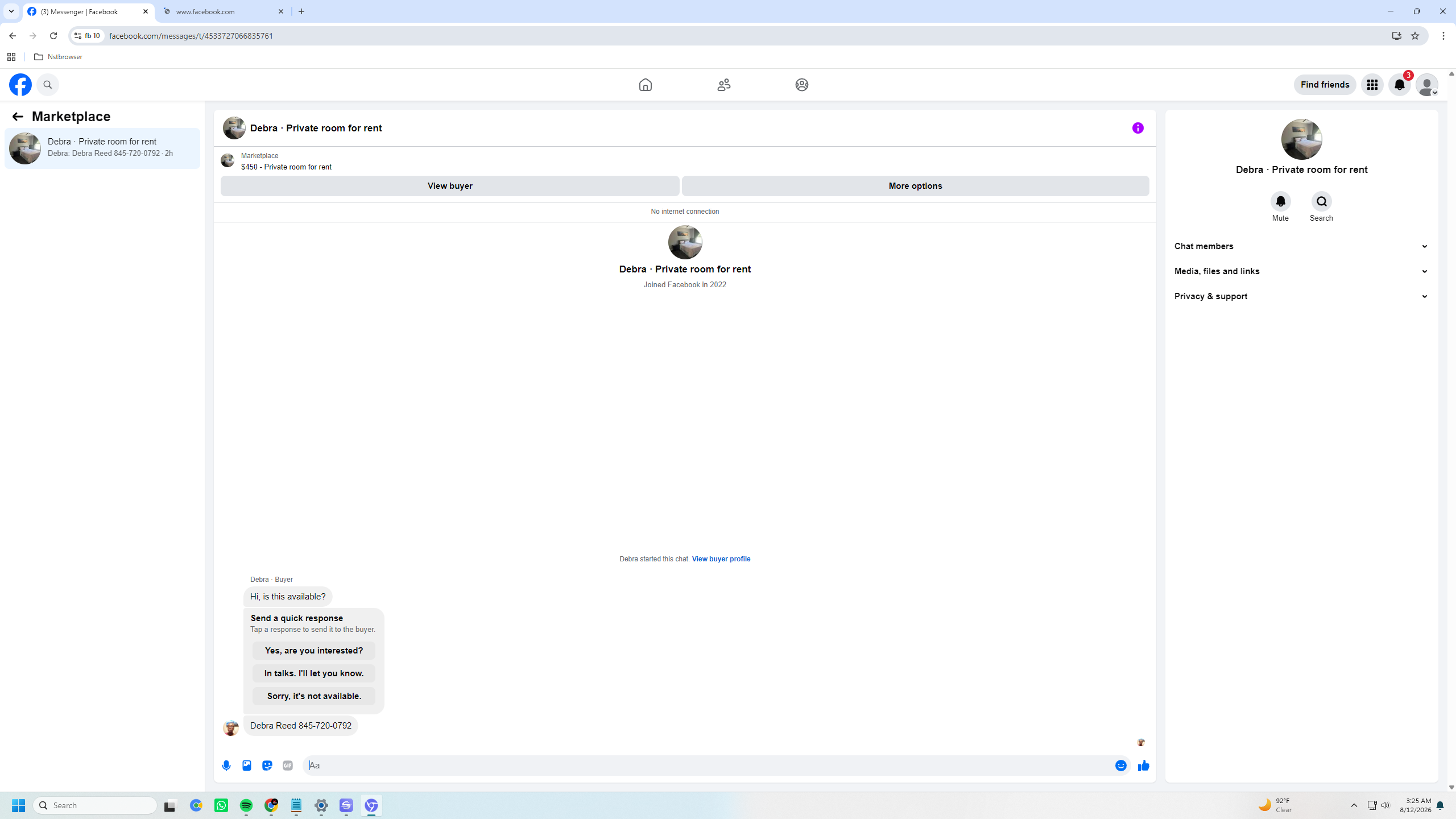Open the Nstbrowser bookmarks folder
Screen dimensions: 1456x819
[x=58, y=57]
